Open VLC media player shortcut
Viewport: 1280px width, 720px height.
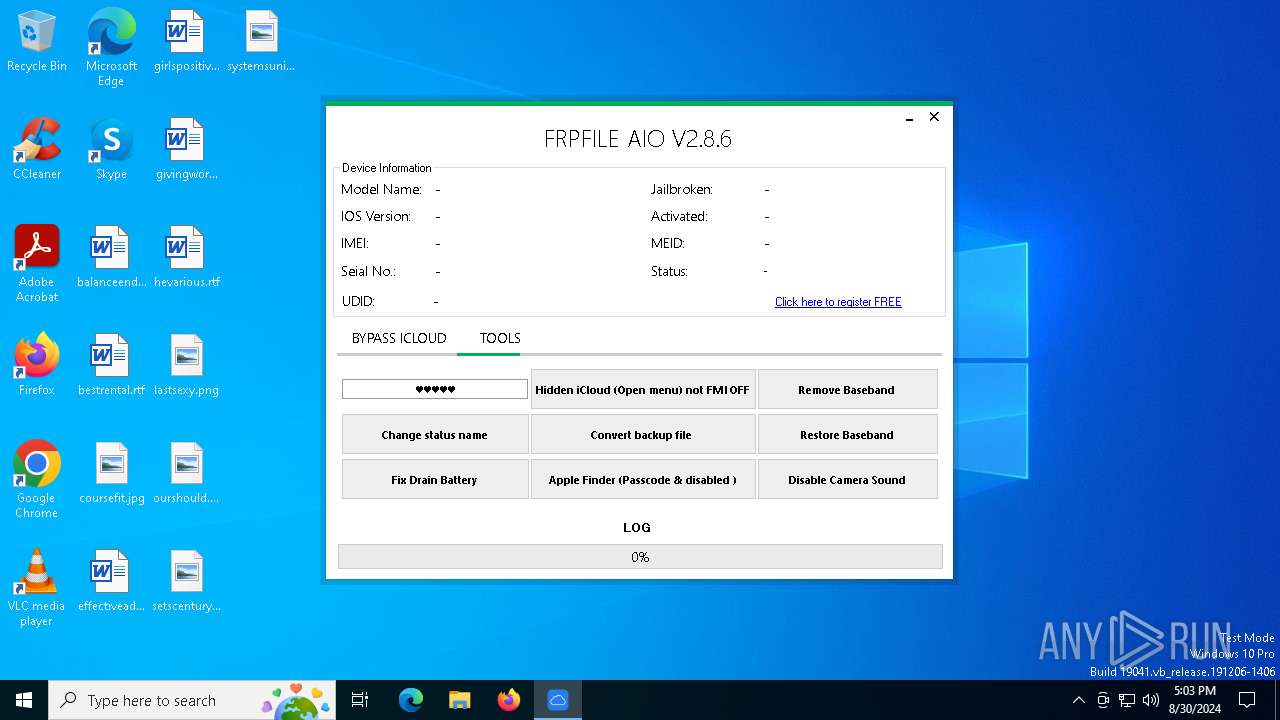pos(37,588)
